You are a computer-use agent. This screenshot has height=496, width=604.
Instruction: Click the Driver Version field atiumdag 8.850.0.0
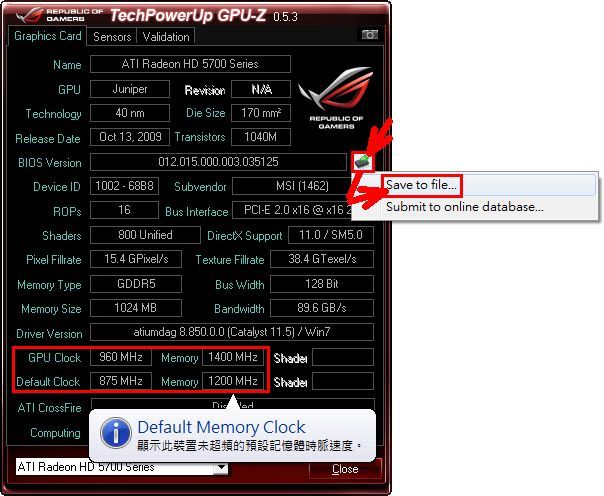pos(232,332)
